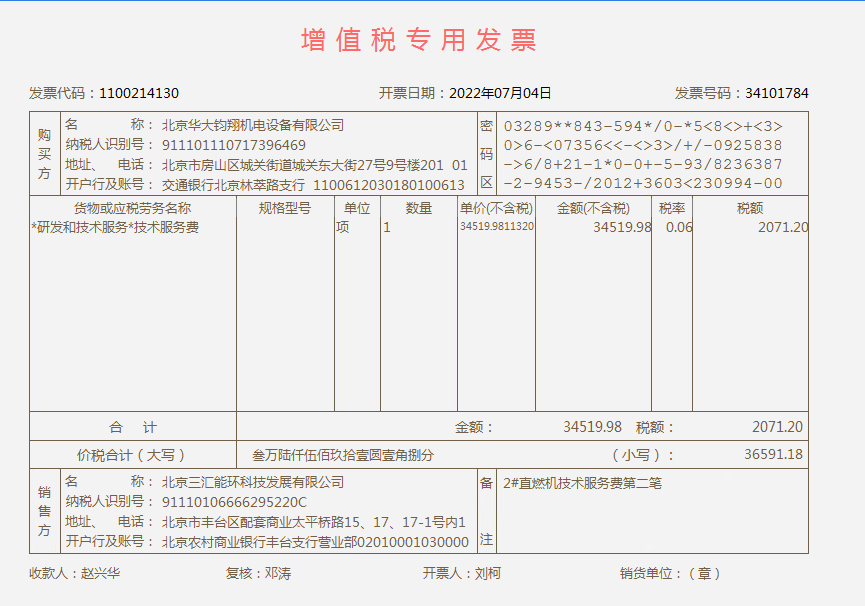The image size is (865, 606).
Task: Click the issuer name 刘柯
Action: point(487,574)
